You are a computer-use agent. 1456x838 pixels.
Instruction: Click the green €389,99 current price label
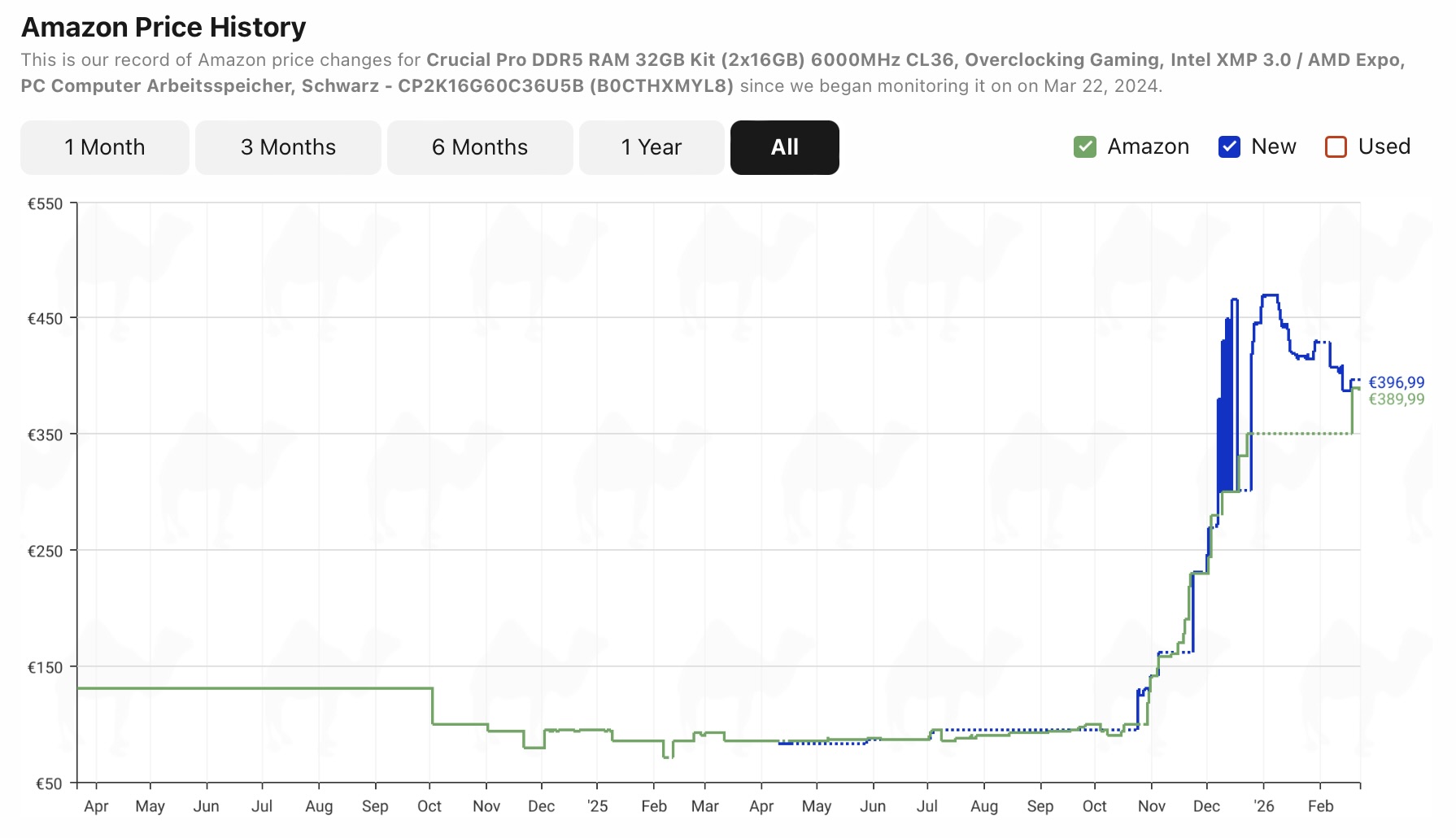(x=1396, y=399)
